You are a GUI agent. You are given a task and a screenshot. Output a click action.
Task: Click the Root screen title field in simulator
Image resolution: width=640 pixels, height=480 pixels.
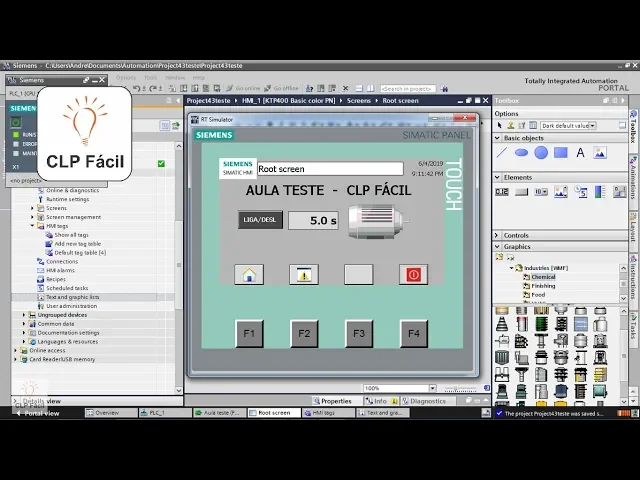pyautogui.click(x=330, y=169)
